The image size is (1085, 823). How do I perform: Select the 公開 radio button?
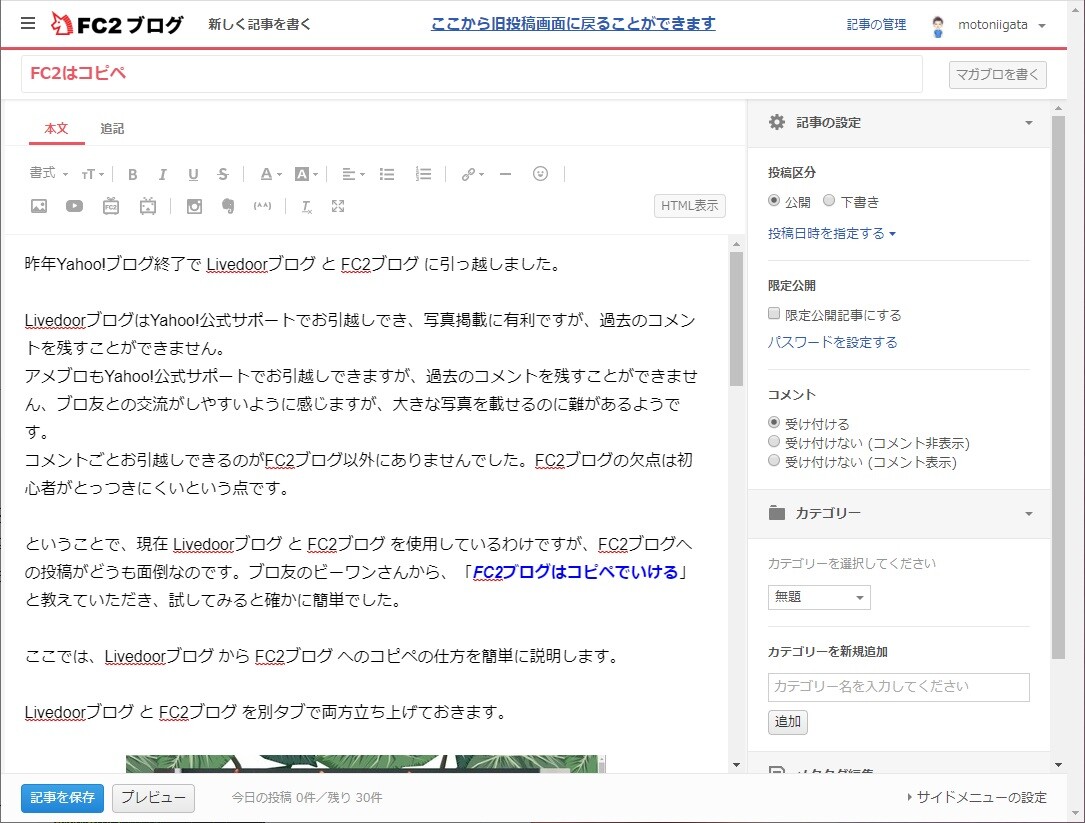774,201
